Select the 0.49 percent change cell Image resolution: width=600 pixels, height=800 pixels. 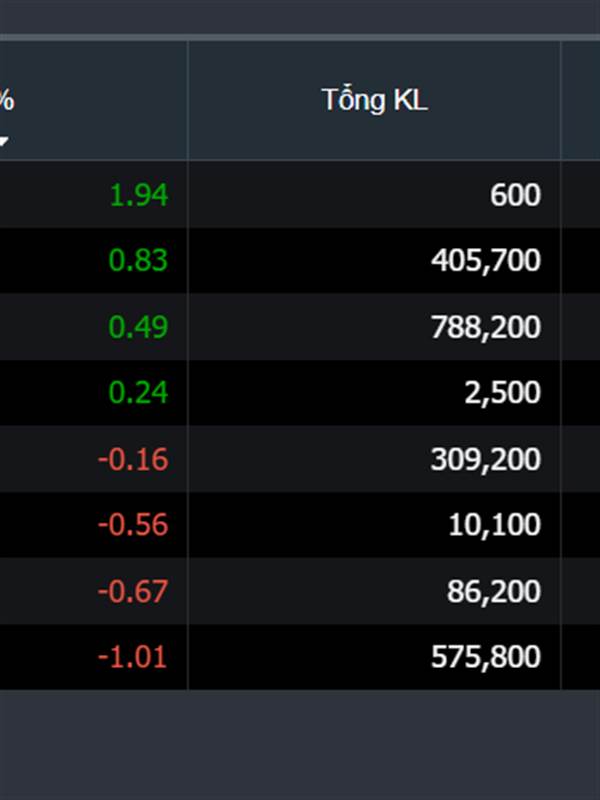[x=93, y=327]
